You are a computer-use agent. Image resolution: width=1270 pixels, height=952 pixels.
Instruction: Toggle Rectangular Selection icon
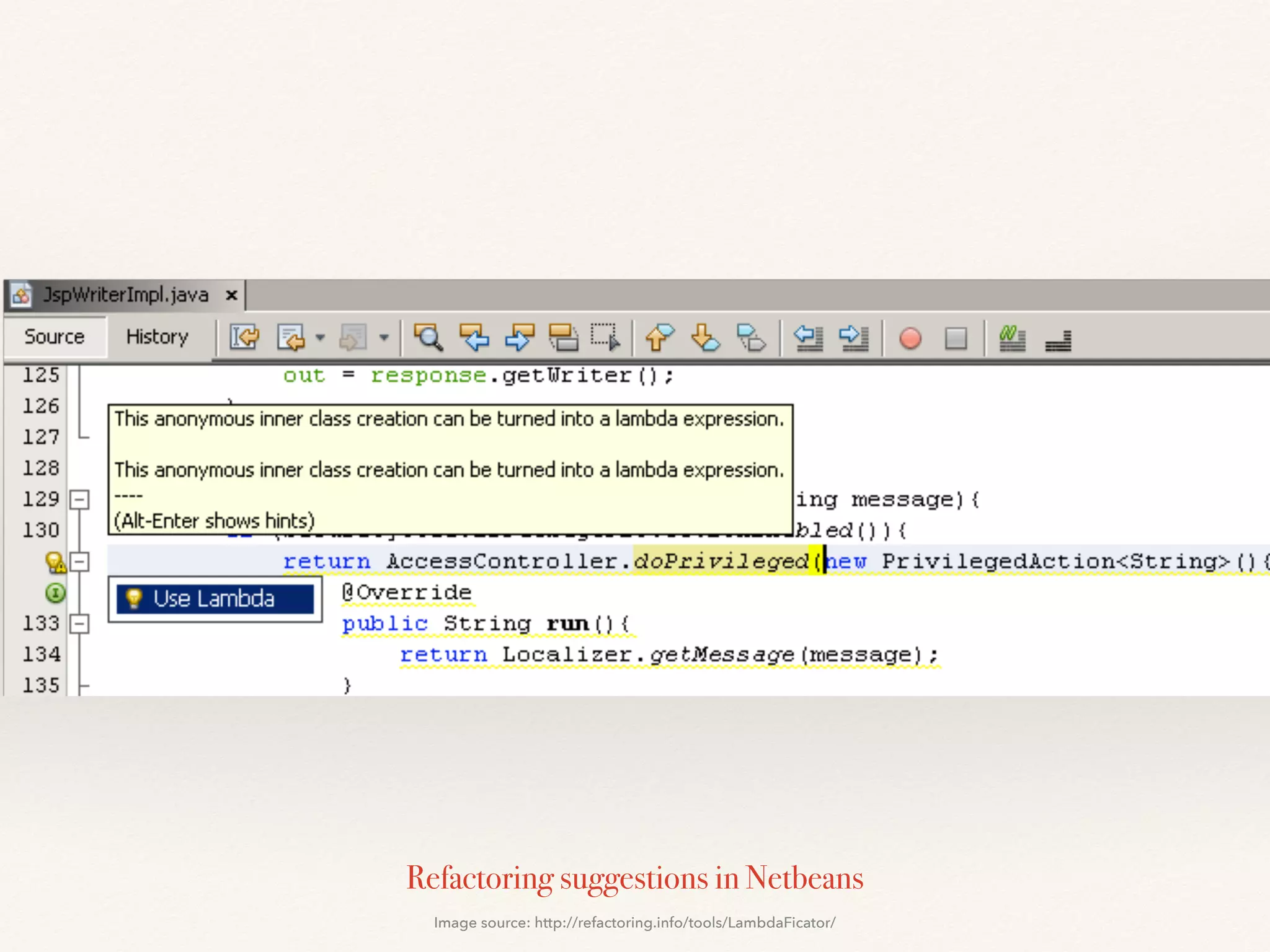pos(605,338)
